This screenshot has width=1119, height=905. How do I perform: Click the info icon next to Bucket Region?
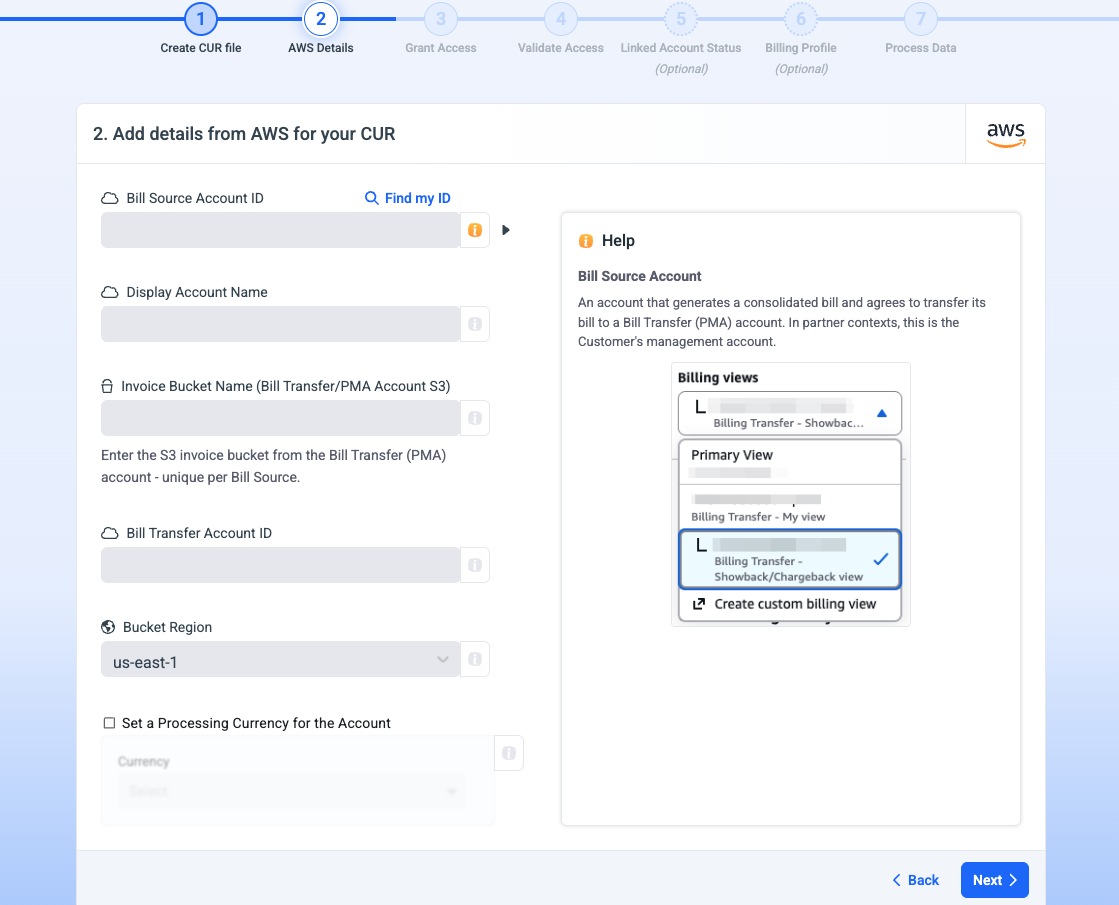[475, 659]
